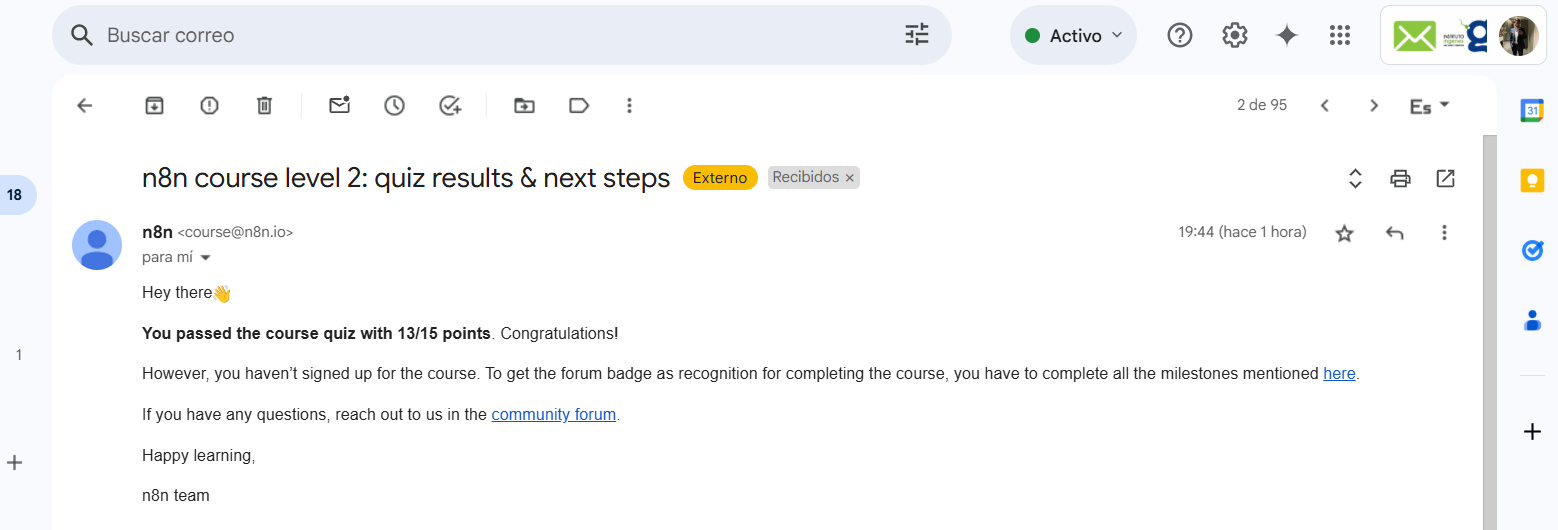The image size is (1558, 530).
Task: Follow the 'here' milestones link
Action: (x=1339, y=373)
